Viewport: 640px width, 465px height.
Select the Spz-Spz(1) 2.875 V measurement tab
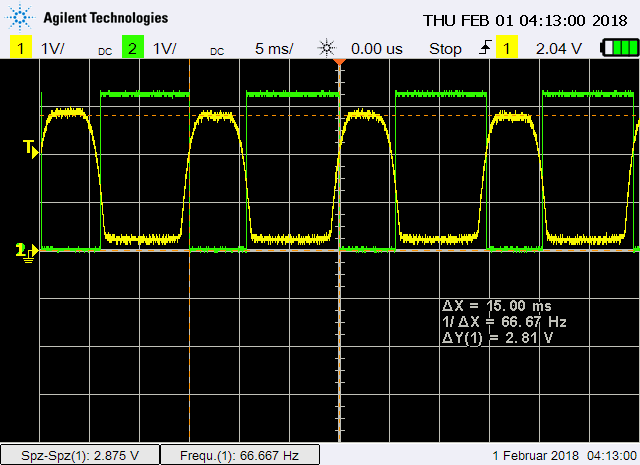(80, 455)
